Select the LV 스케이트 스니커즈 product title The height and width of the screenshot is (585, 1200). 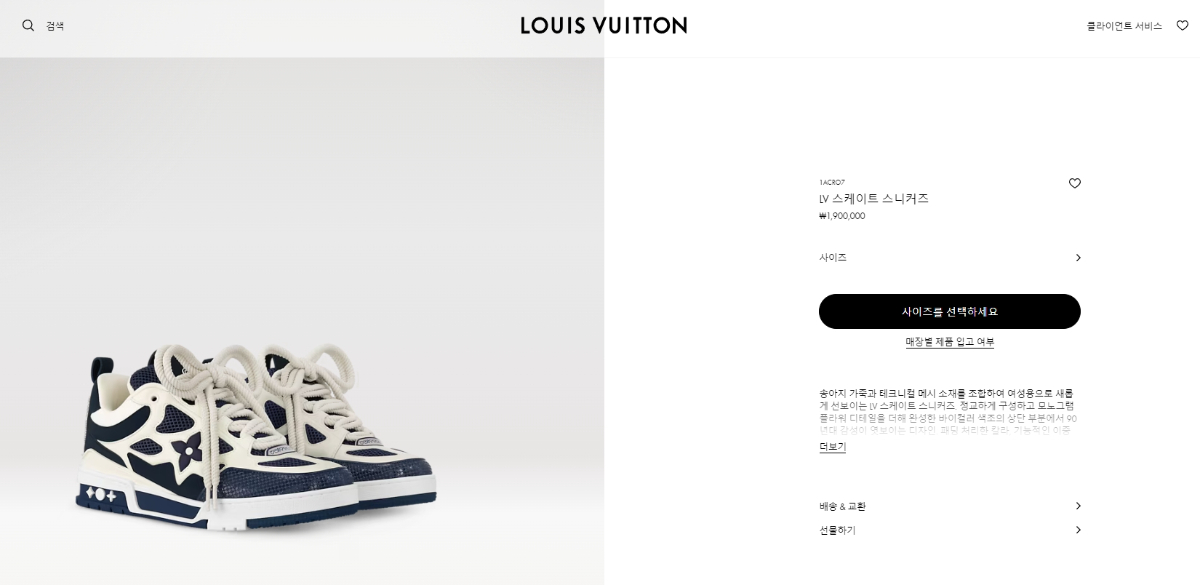[x=874, y=199]
